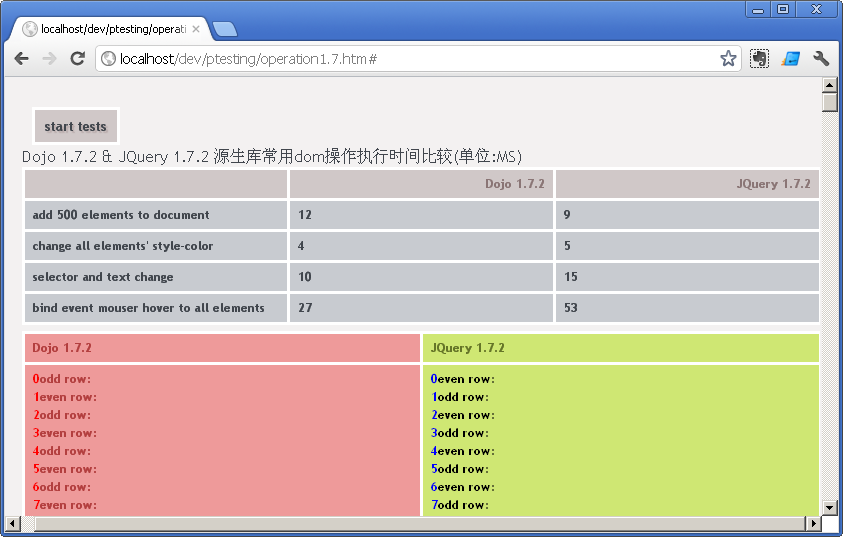Click the green JQuery 1.7.2 panel header
843x537 pixels.
tap(621, 348)
